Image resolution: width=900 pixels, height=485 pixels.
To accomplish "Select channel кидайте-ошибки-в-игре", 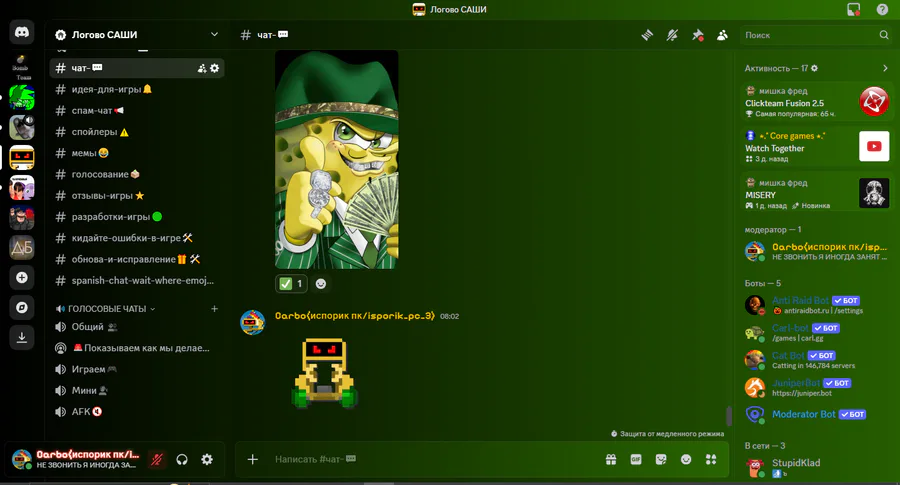I will [137, 238].
